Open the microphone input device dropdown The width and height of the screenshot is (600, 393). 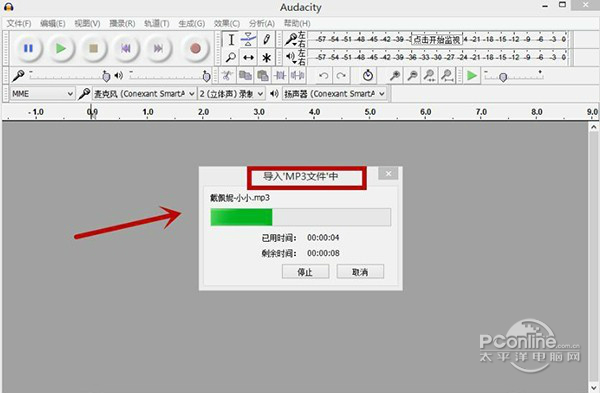(144, 94)
